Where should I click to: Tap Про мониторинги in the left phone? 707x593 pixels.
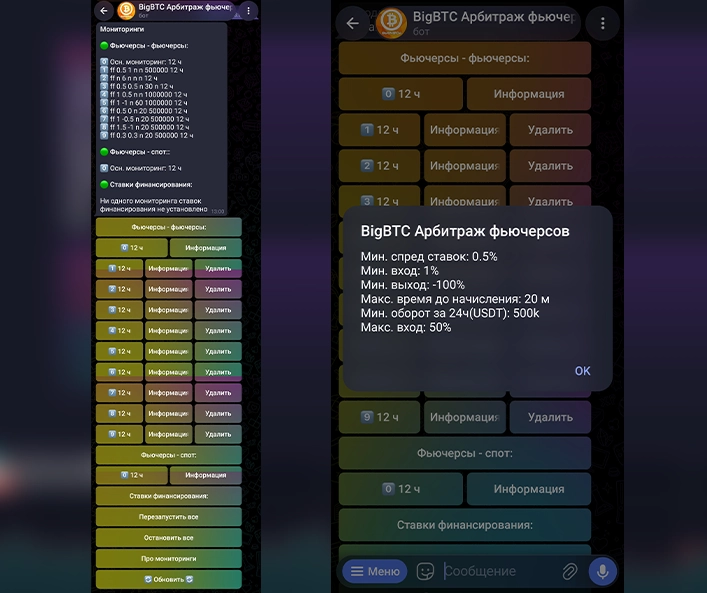[169, 558]
